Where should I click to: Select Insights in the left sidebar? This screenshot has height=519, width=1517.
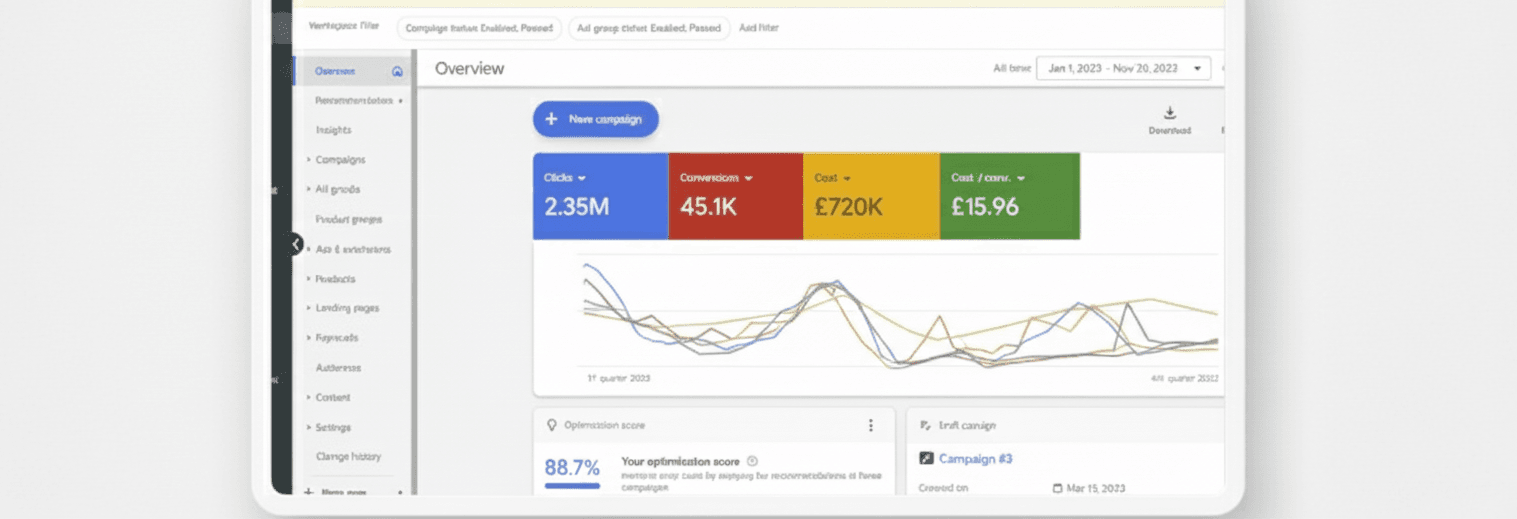pyautogui.click(x=333, y=130)
